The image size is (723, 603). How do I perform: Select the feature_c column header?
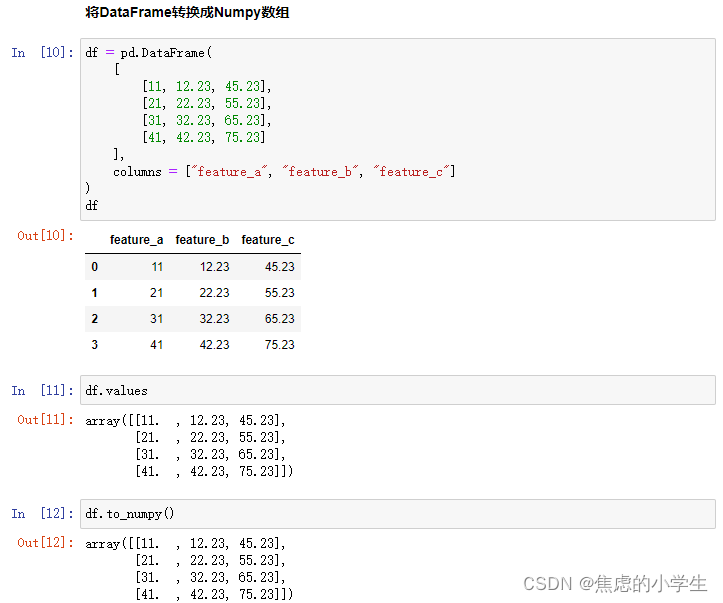(268, 240)
